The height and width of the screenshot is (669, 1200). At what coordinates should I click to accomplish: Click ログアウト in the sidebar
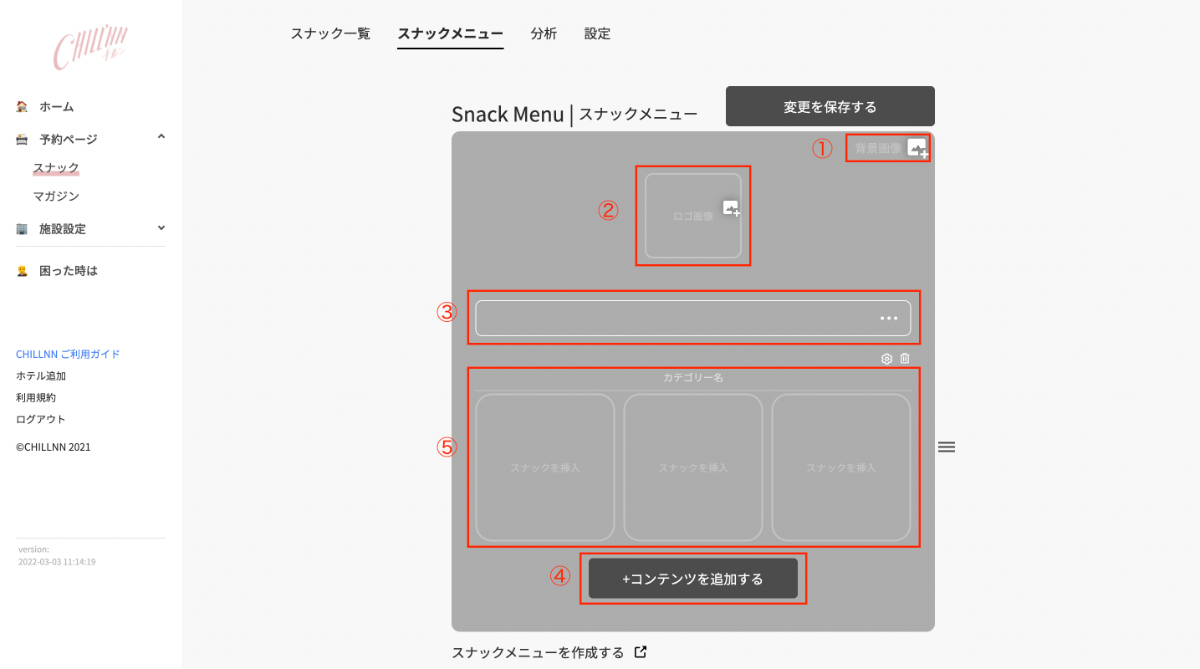[41, 419]
